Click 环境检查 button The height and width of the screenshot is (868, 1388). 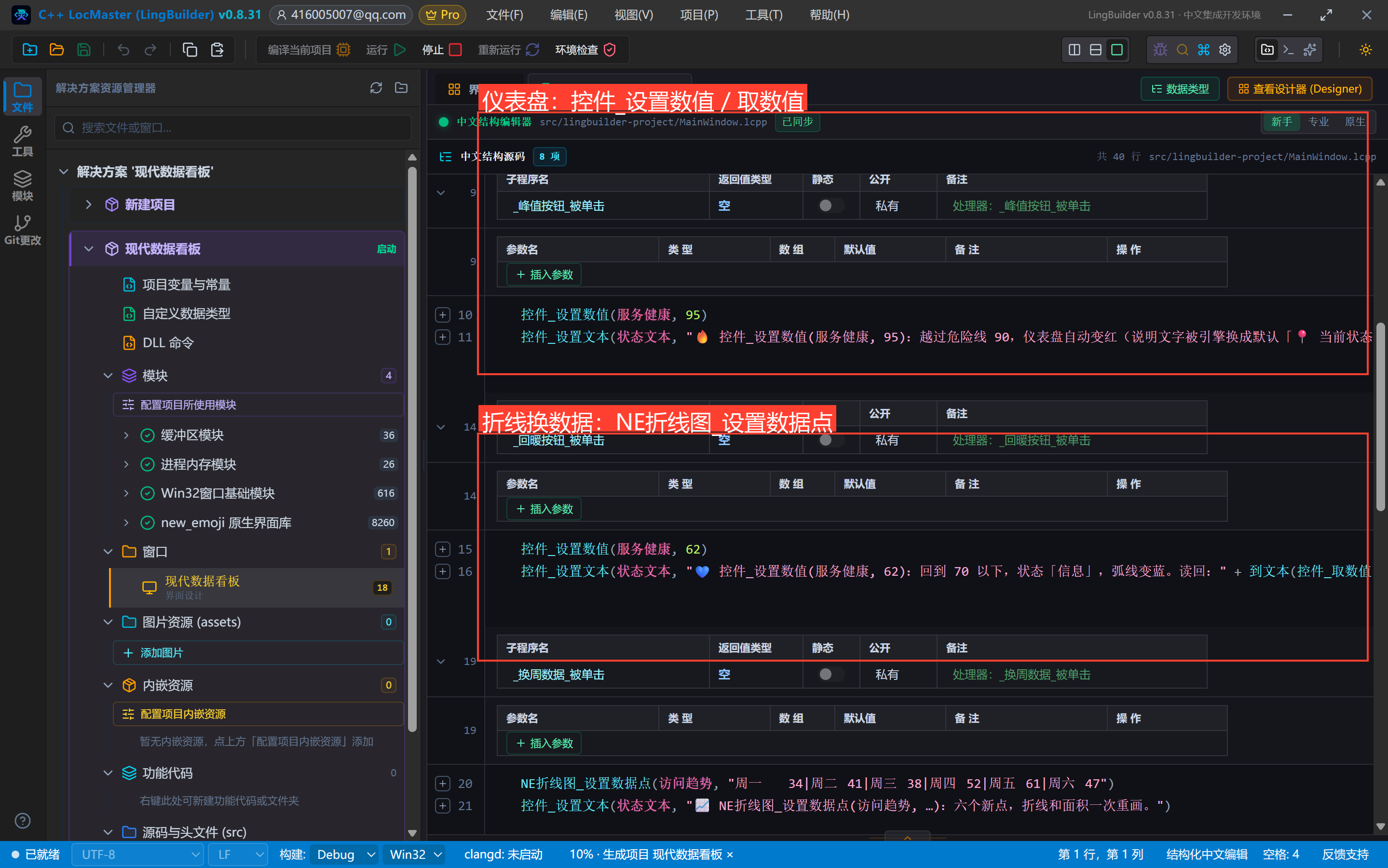(585, 50)
